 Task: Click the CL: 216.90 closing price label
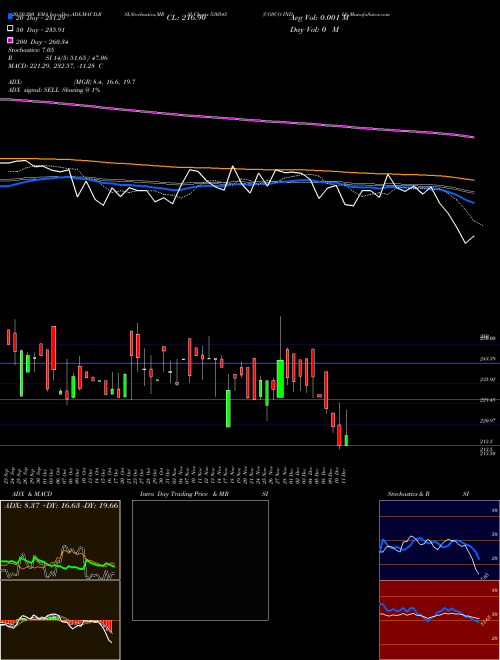click(186, 18)
